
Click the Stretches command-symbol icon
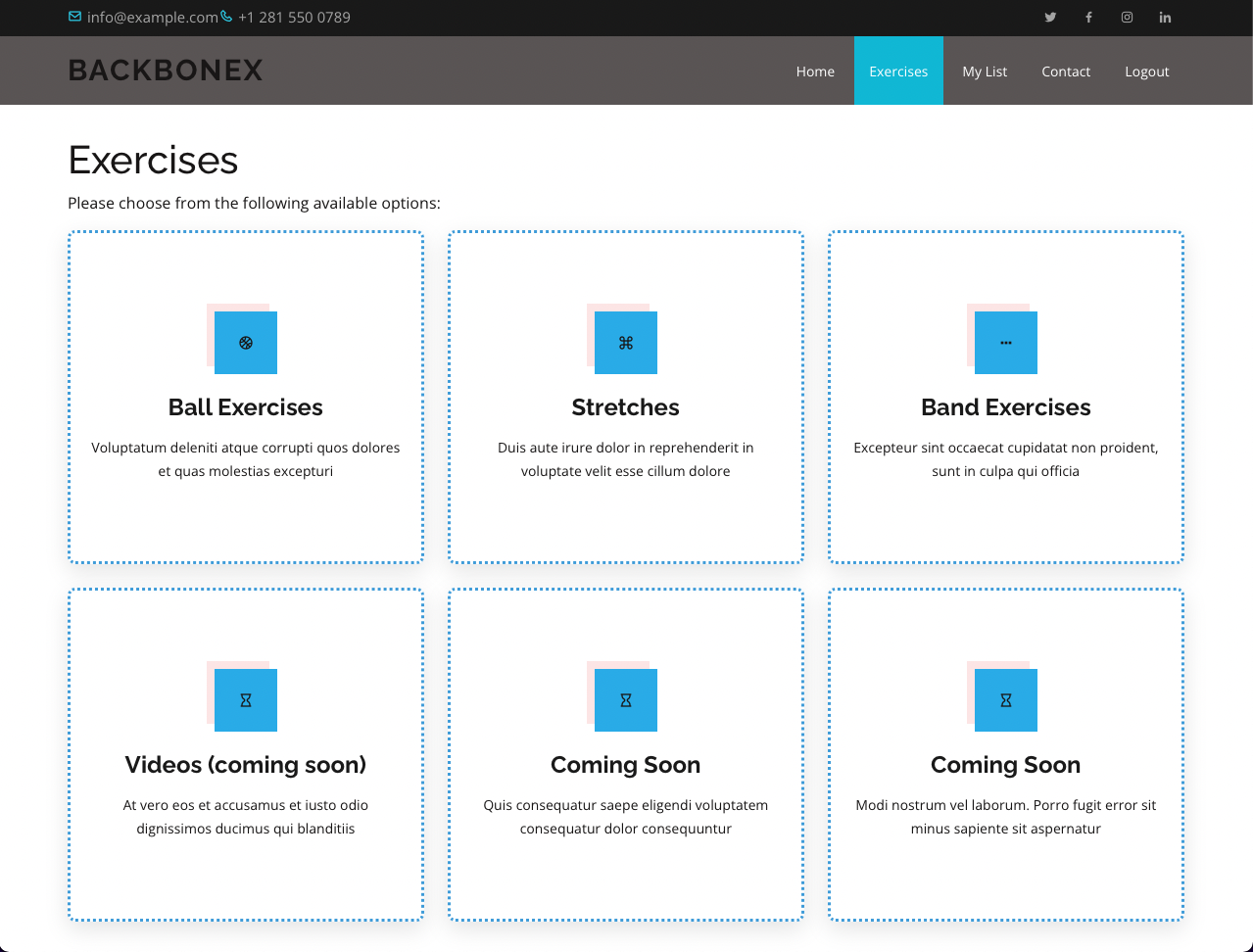pos(626,343)
